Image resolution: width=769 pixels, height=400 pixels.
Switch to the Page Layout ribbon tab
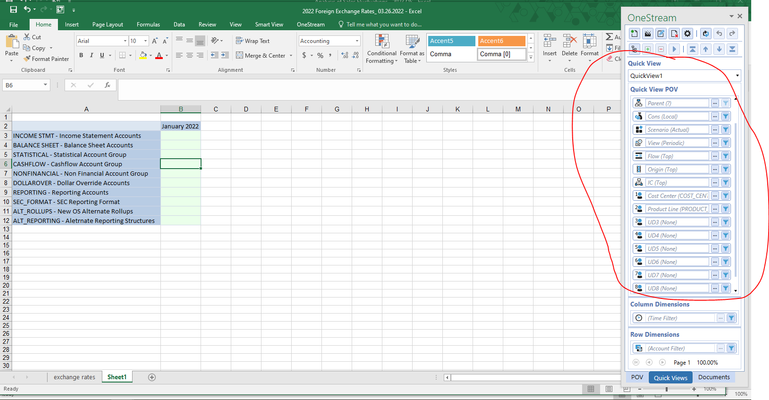click(x=107, y=25)
